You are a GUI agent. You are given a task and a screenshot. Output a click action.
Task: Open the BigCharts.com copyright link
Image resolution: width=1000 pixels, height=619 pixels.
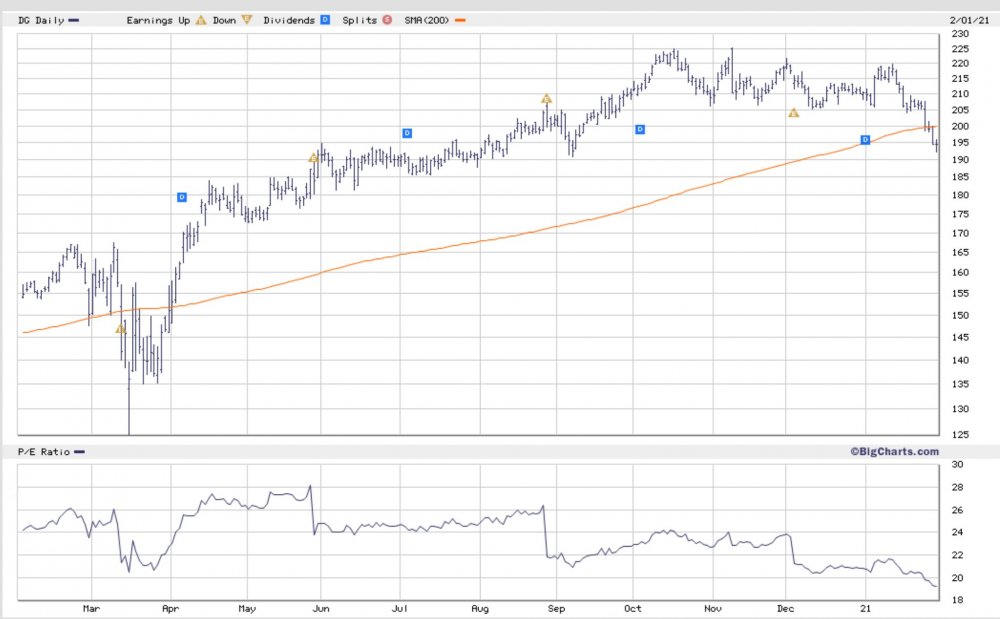[x=895, y=451]
